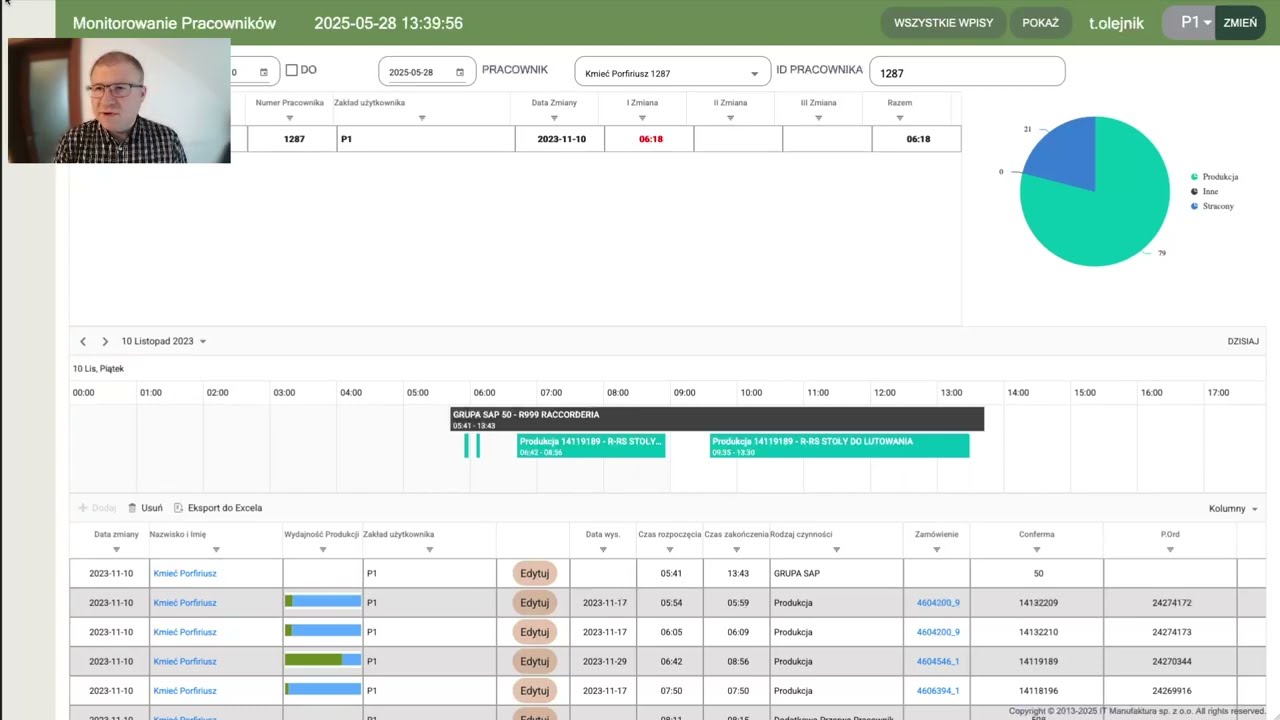Click the efficiency bar in the 05:54 row
The width and height of the screenshot is (1280, 720).
pyautogui.click(x=323, y=603)
